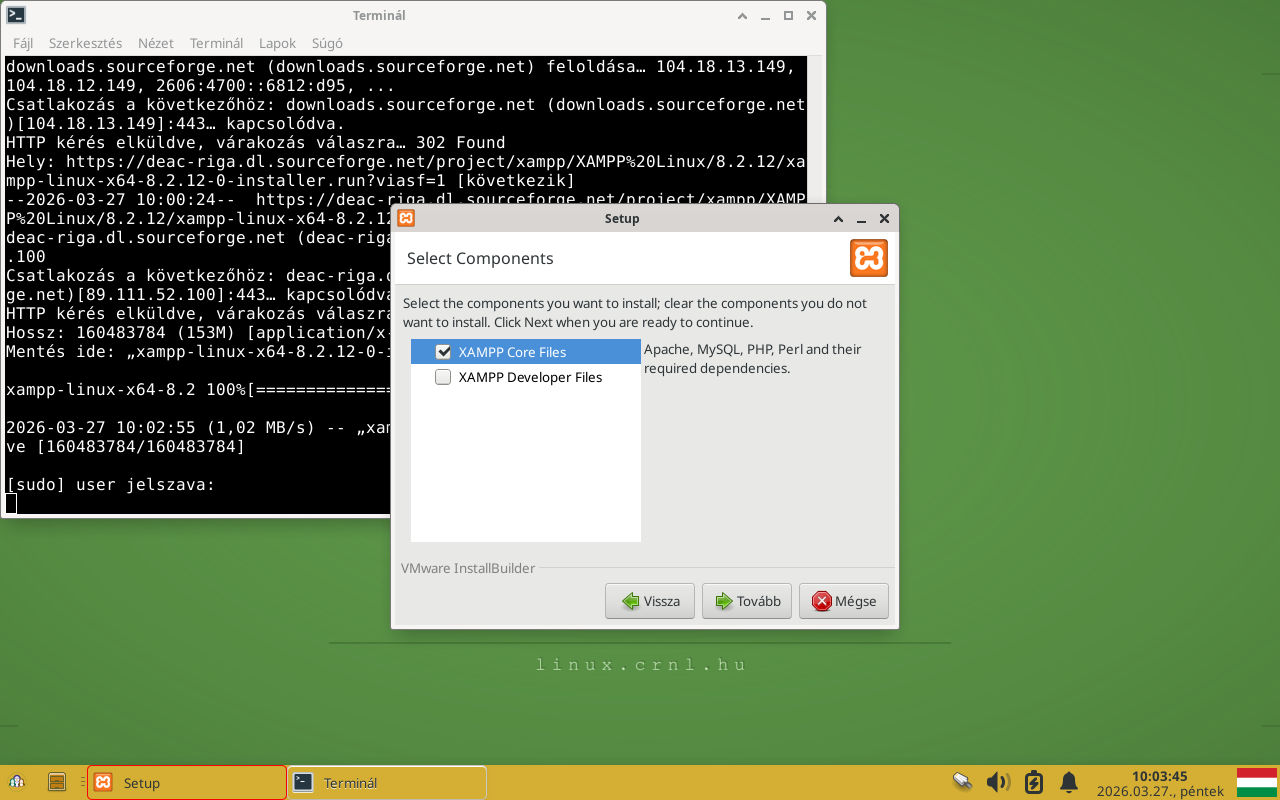Open the Terminál window from the taskbar
This screenshot has height=800, width=1280.
(x=386, y=782)
